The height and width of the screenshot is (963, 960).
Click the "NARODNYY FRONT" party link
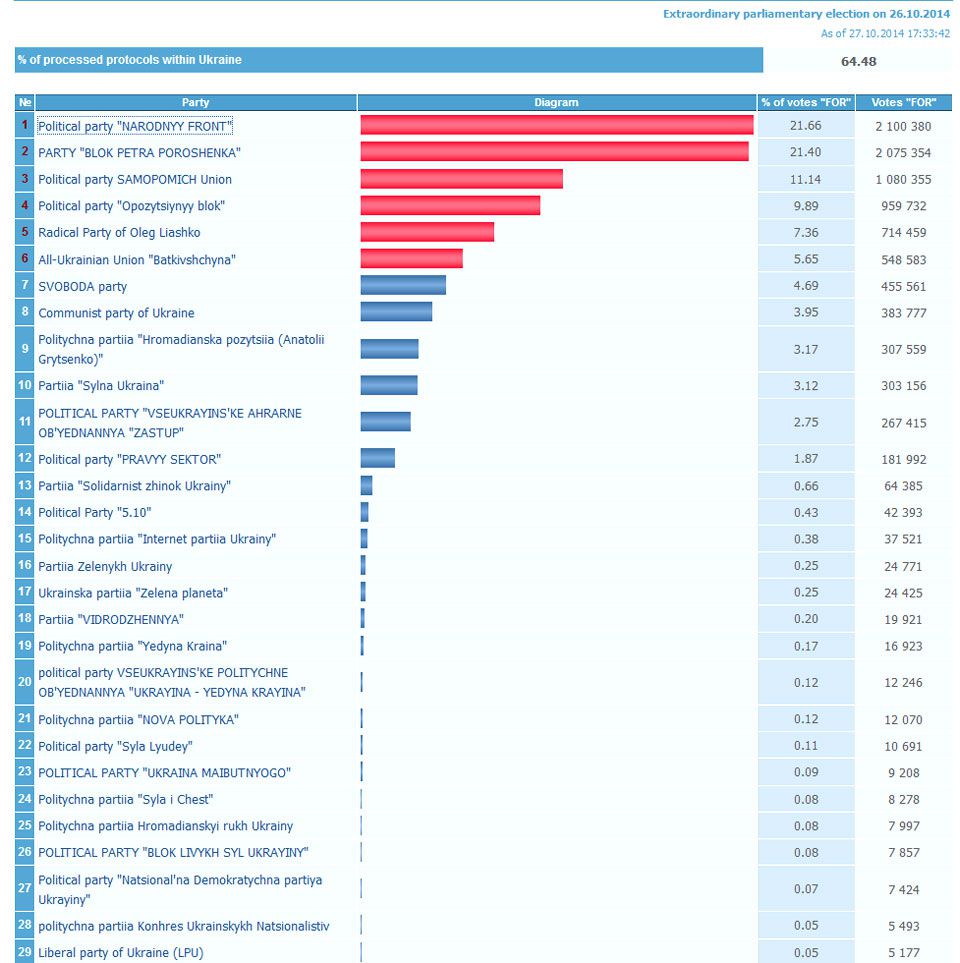[135, 126]
